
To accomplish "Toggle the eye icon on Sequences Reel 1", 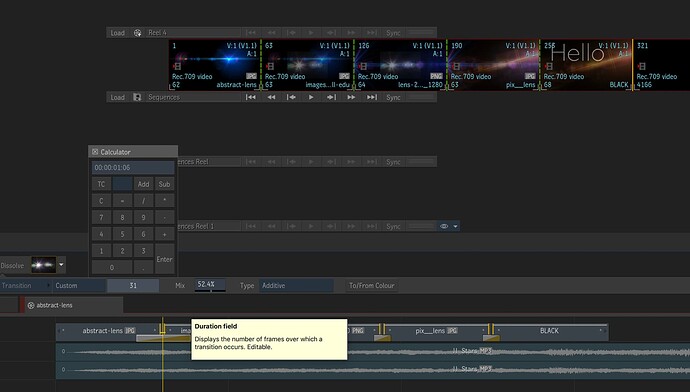I will coord(444,226).
